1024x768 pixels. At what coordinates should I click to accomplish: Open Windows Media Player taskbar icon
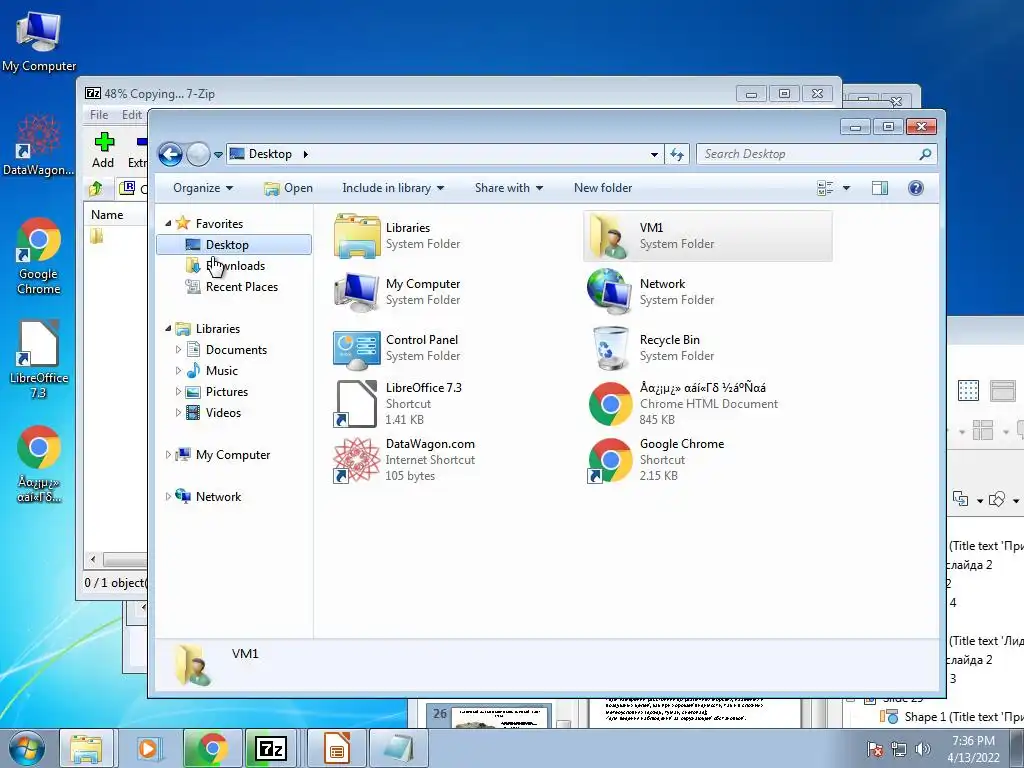click(x=148, y=748)
